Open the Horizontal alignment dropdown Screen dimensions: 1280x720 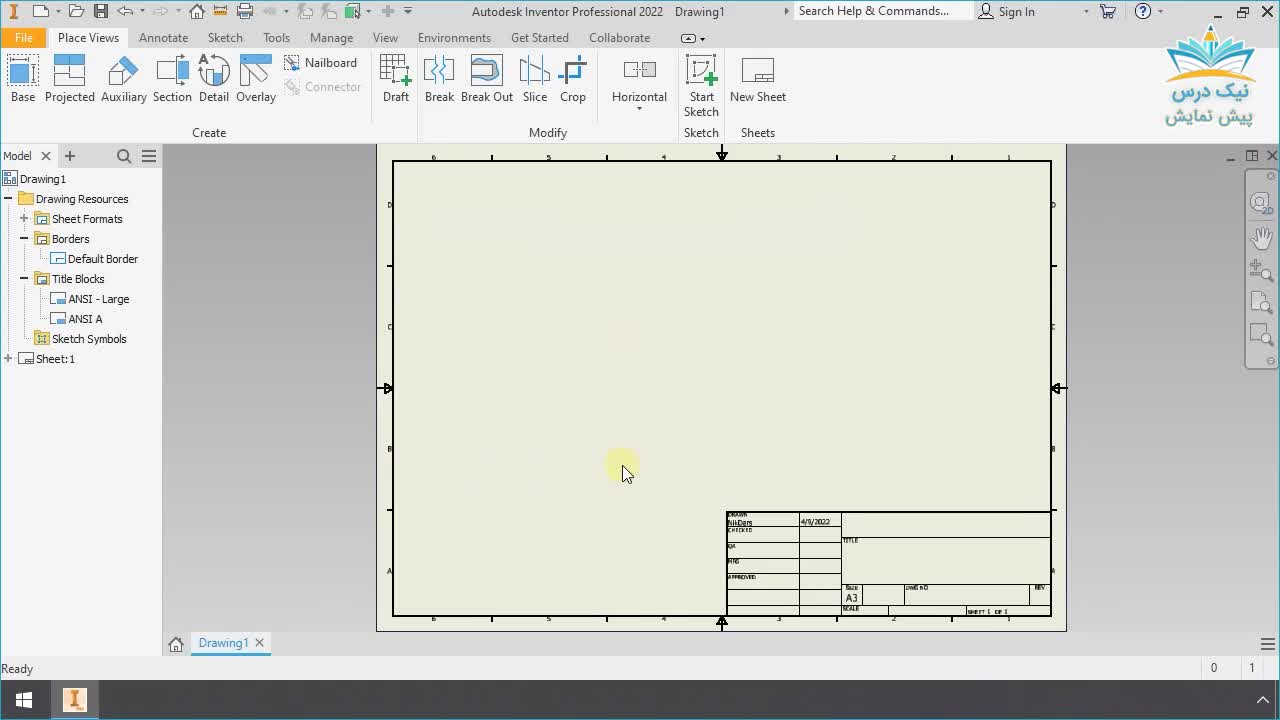639,108
